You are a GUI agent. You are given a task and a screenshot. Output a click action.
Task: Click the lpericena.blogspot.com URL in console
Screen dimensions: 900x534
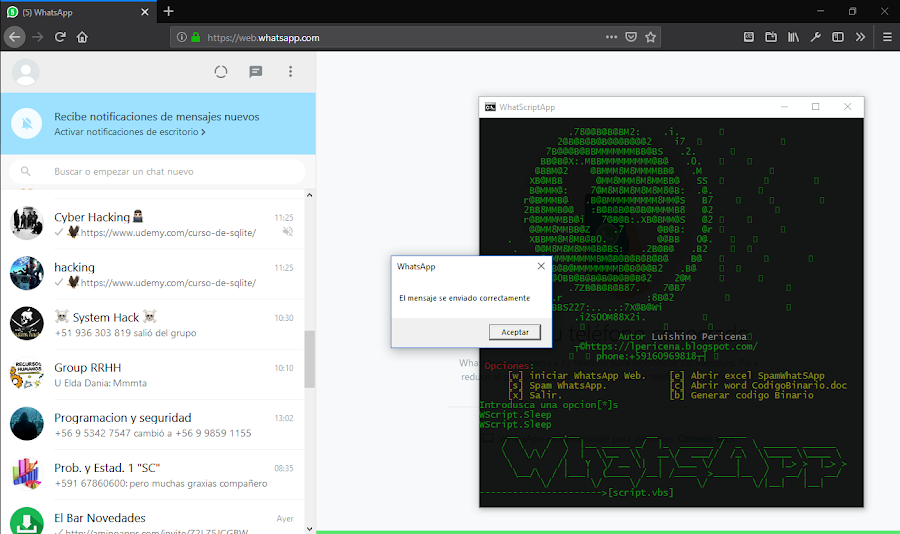coord(671,346)
